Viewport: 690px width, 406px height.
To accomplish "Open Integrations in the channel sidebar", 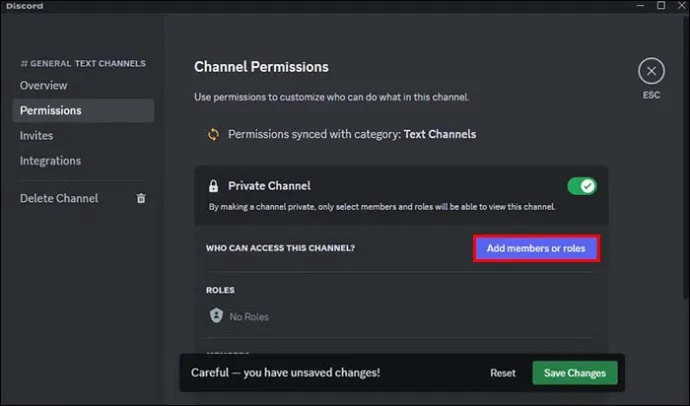I will [50, 161].
